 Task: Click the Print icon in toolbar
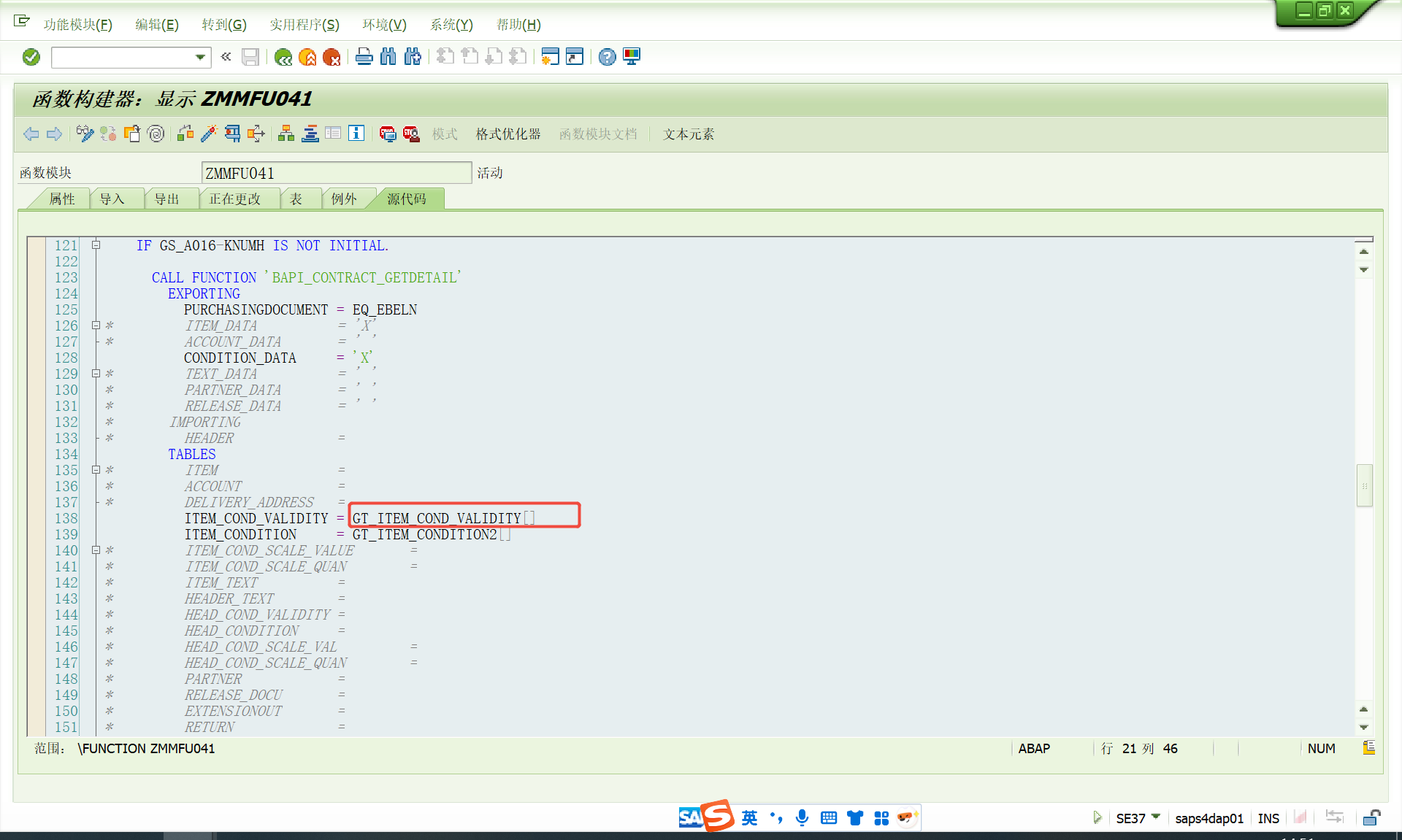(364, 57)
